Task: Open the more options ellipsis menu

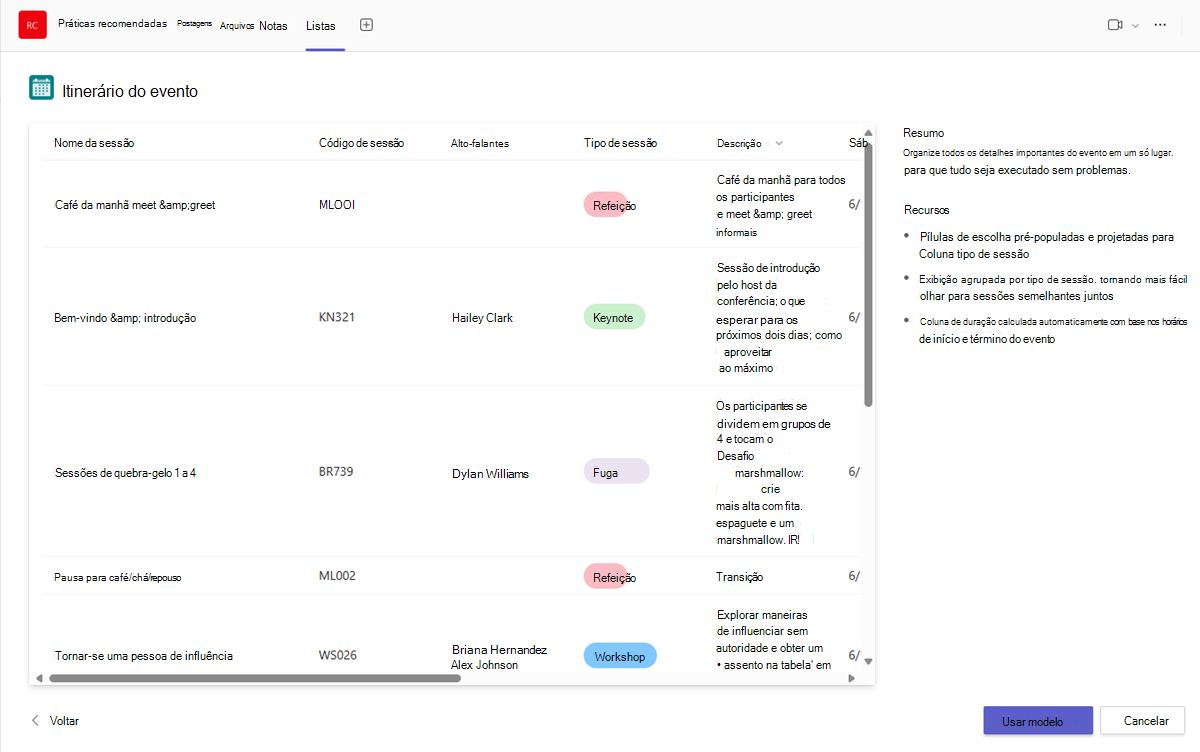Action: pos(1160,25)
